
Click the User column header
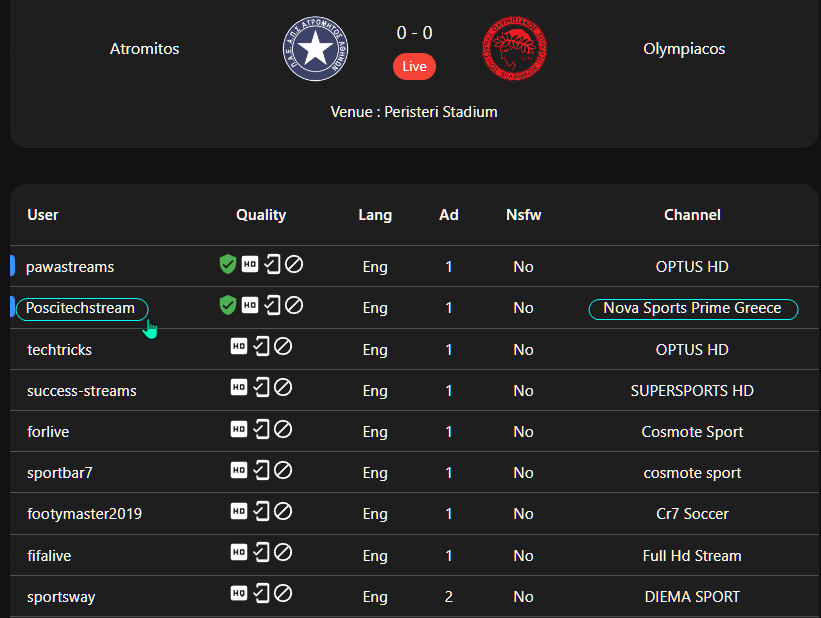pyautogui.click(x=43, y=215)
